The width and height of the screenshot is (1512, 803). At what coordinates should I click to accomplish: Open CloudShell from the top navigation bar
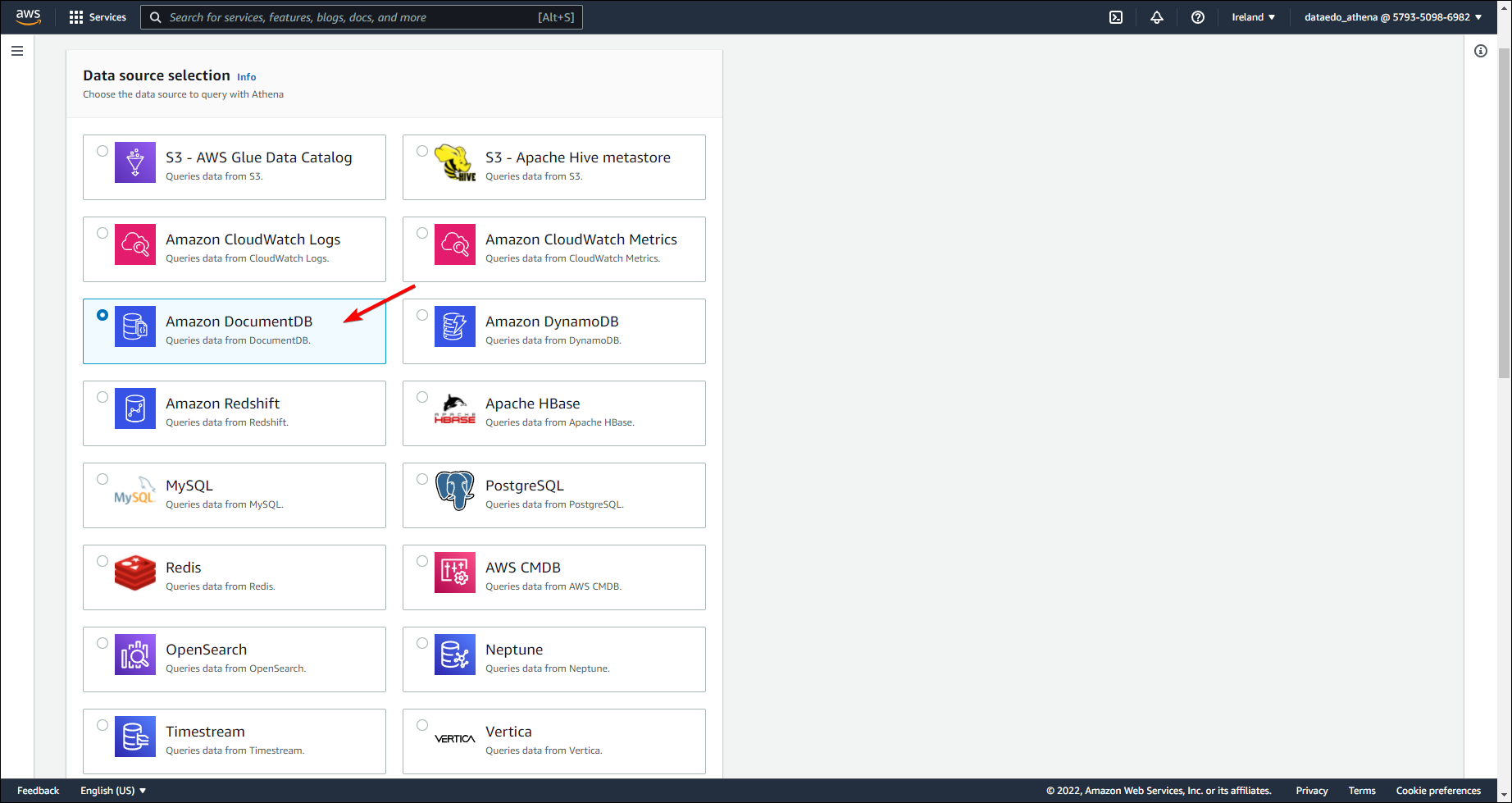coord(1115,16)
